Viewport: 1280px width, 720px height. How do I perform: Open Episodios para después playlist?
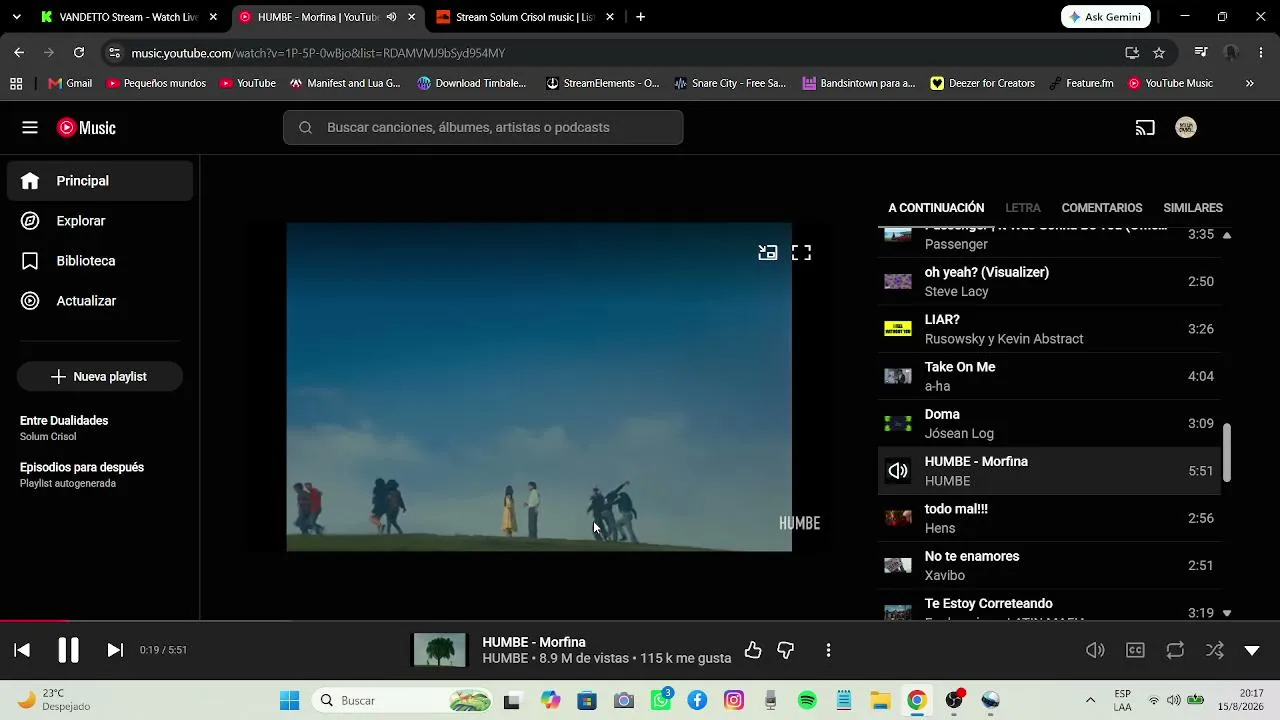click(82, 474)
